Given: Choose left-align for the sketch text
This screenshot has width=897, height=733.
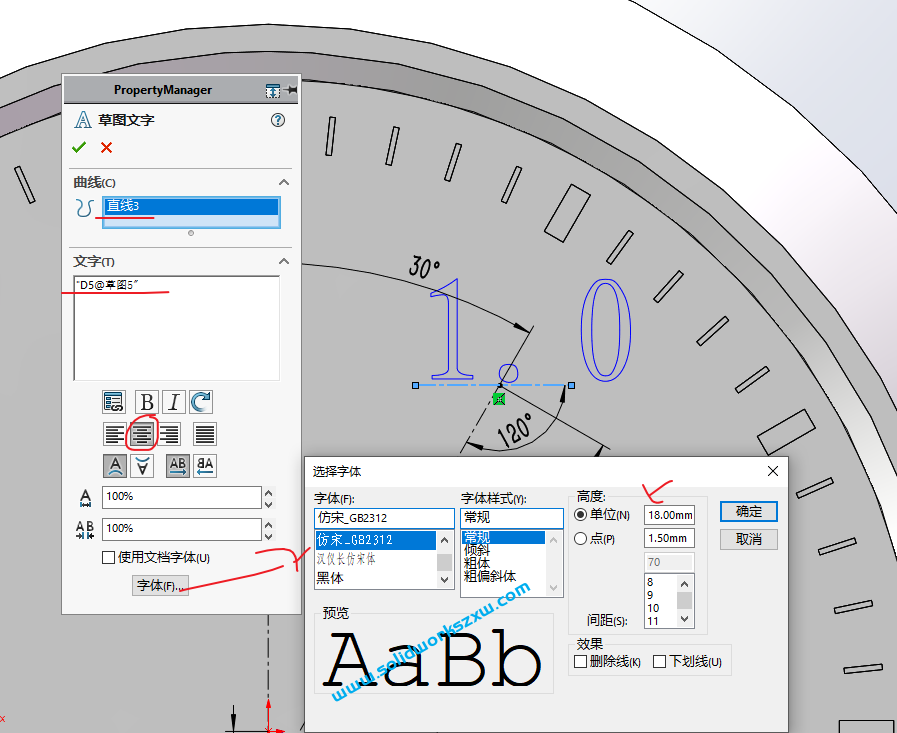Looking at the screenshot, I should 113,433.
